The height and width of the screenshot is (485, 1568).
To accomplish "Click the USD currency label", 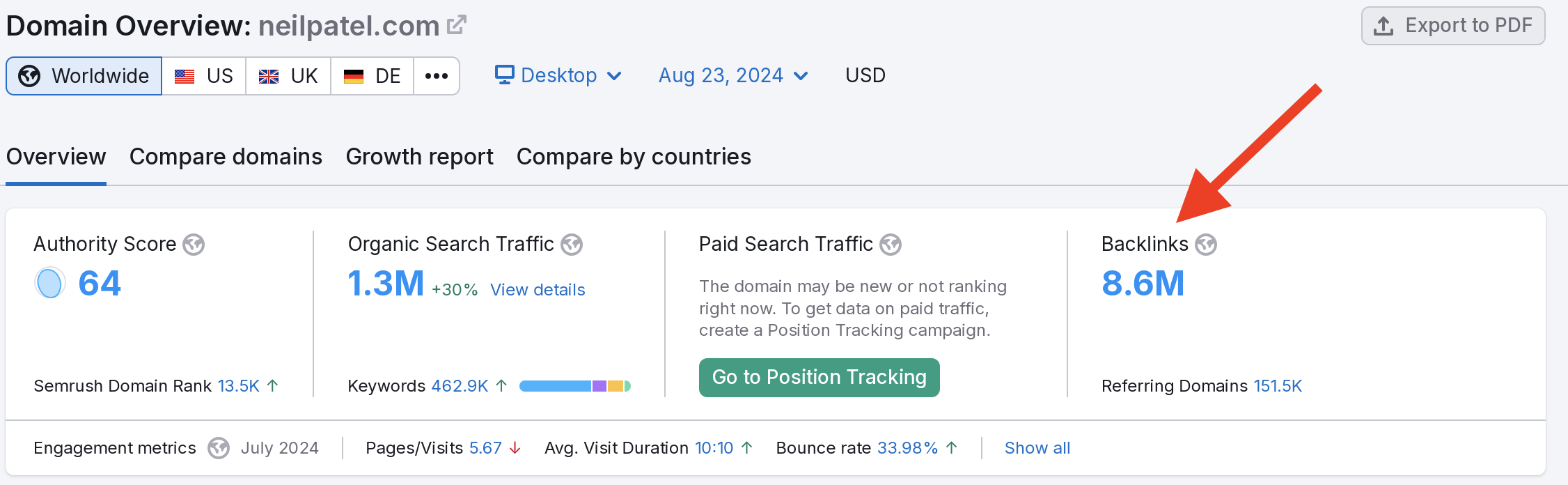I will 865,75.
